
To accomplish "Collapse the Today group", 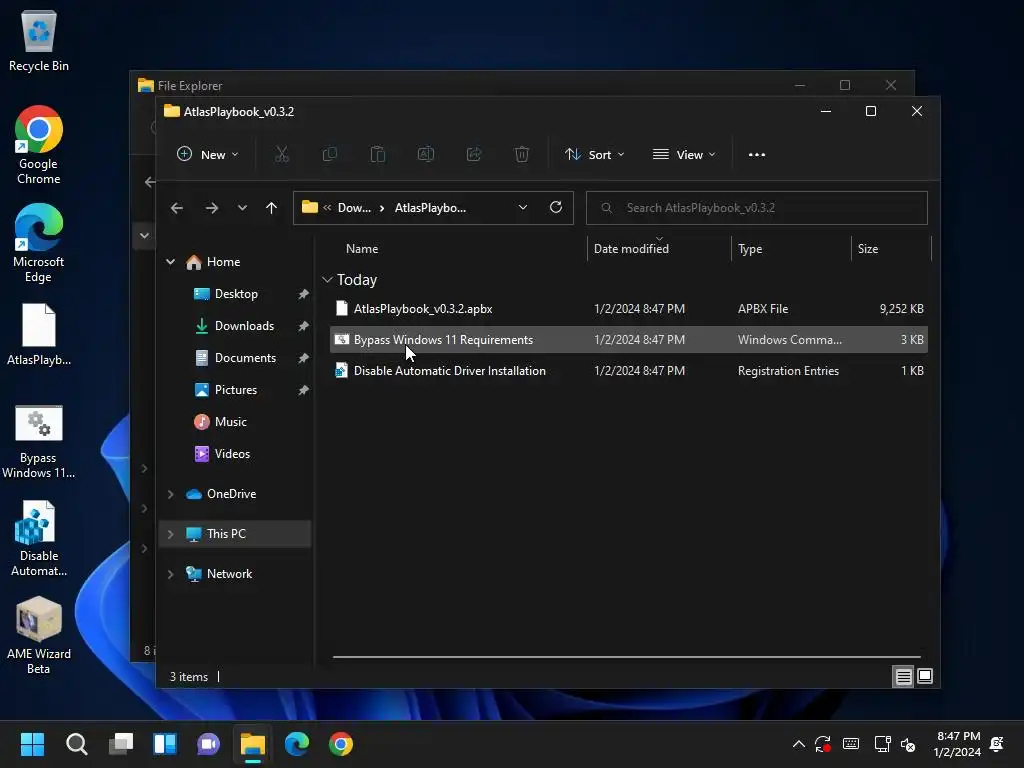I will pos(327,280).
